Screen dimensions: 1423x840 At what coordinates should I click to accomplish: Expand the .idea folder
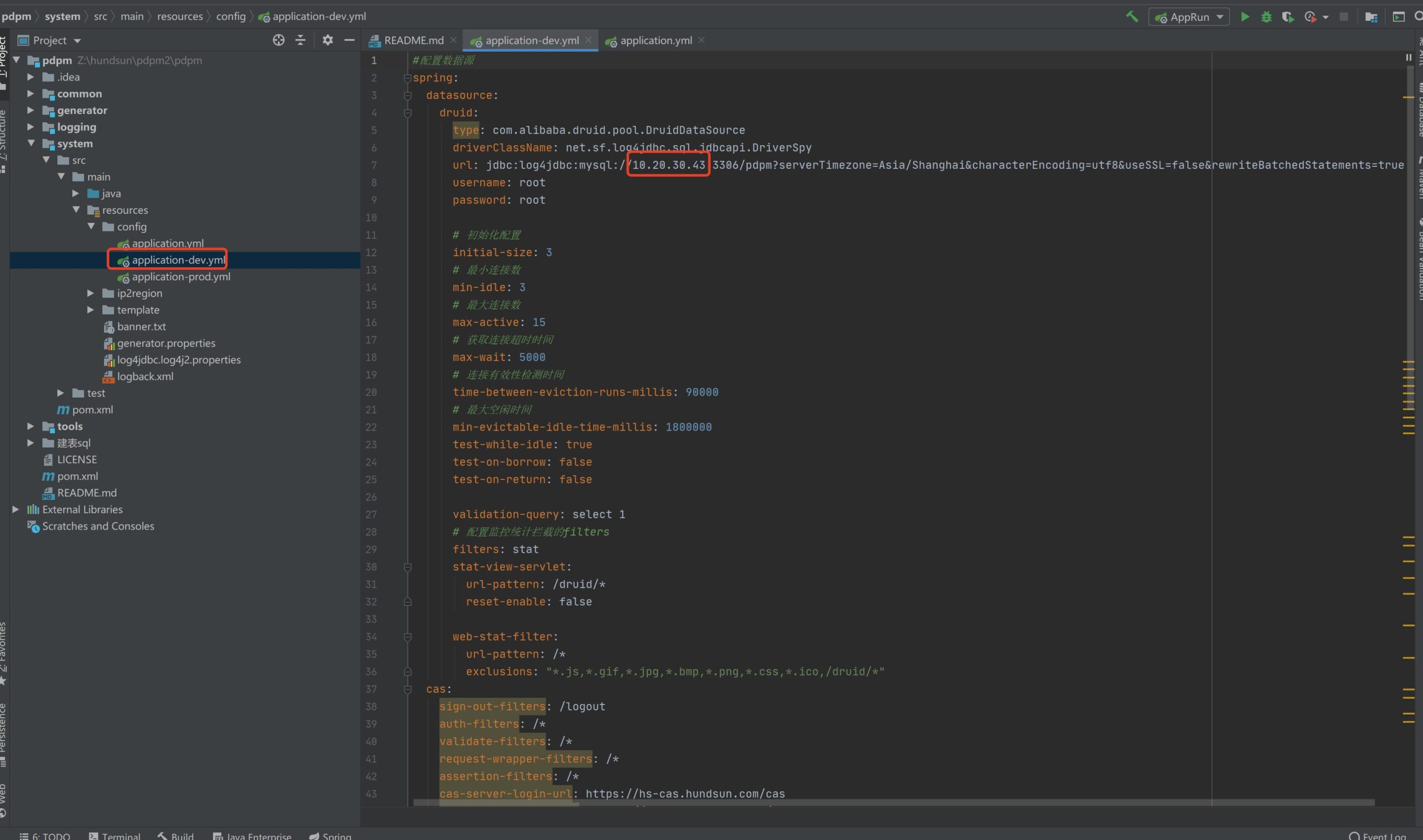pyautogui.click(x=31, y=77)
